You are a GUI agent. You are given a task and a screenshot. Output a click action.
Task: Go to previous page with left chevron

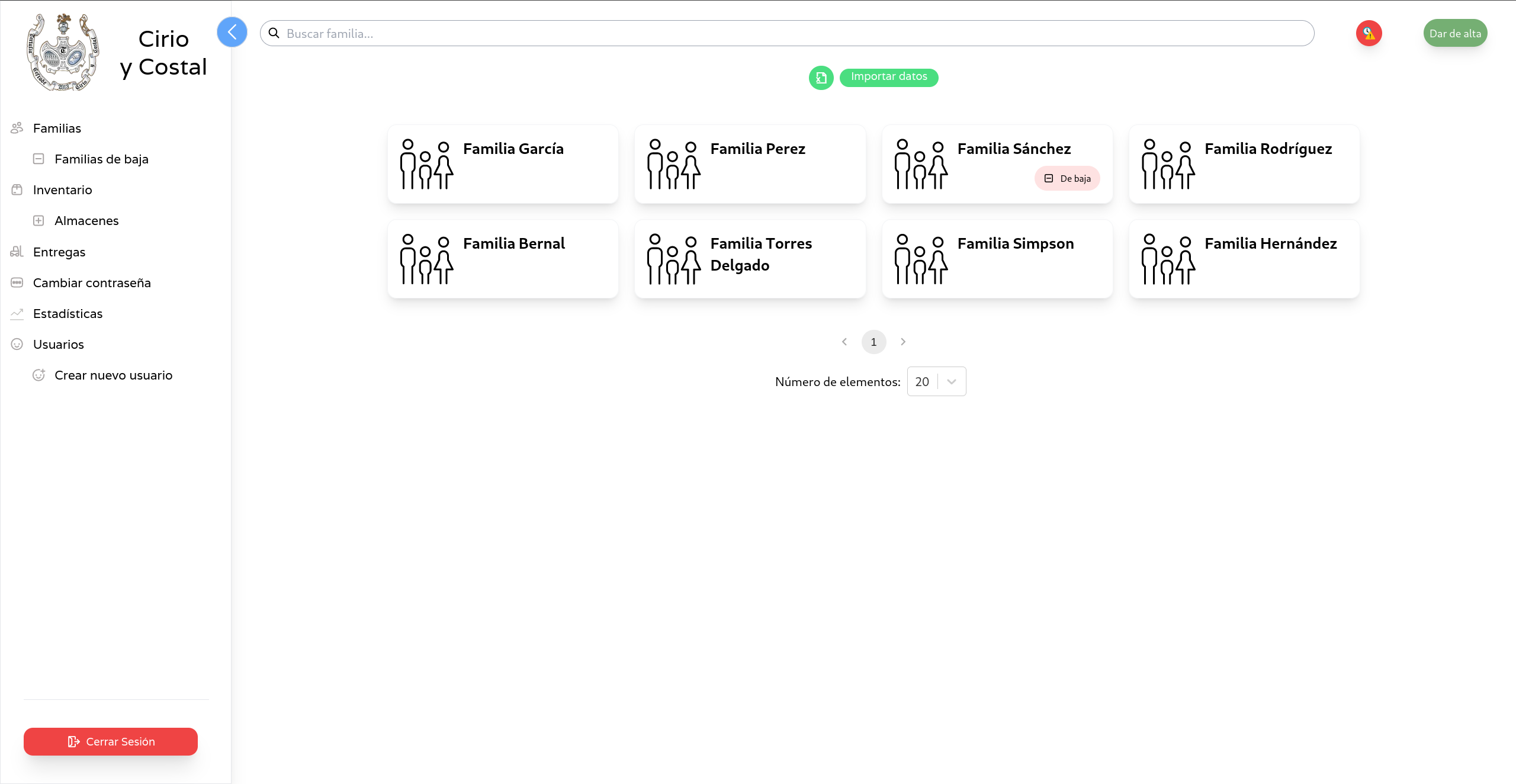844,342
